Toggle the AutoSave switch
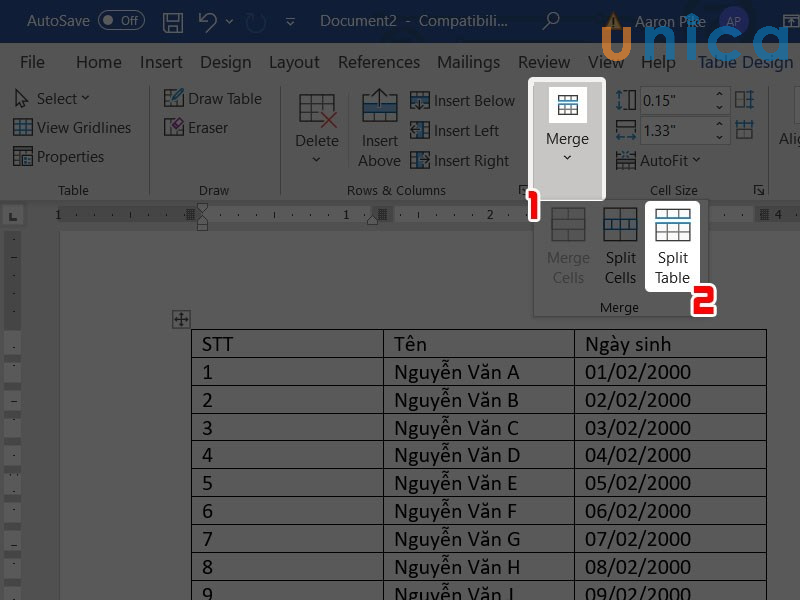Screen dimensions: 800x600 click(x=120, y=21)
